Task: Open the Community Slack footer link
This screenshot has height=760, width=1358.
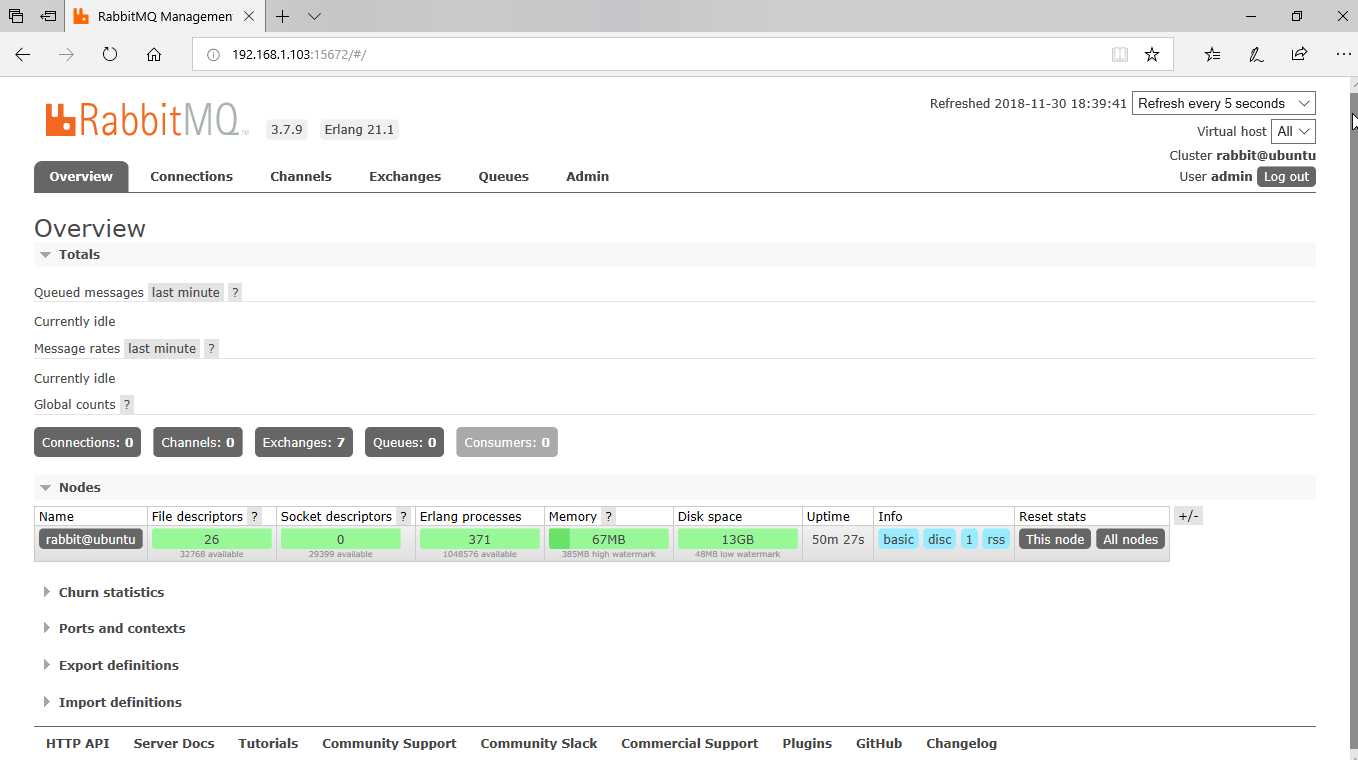Action: pyautogui.click(x=538, y=744)
